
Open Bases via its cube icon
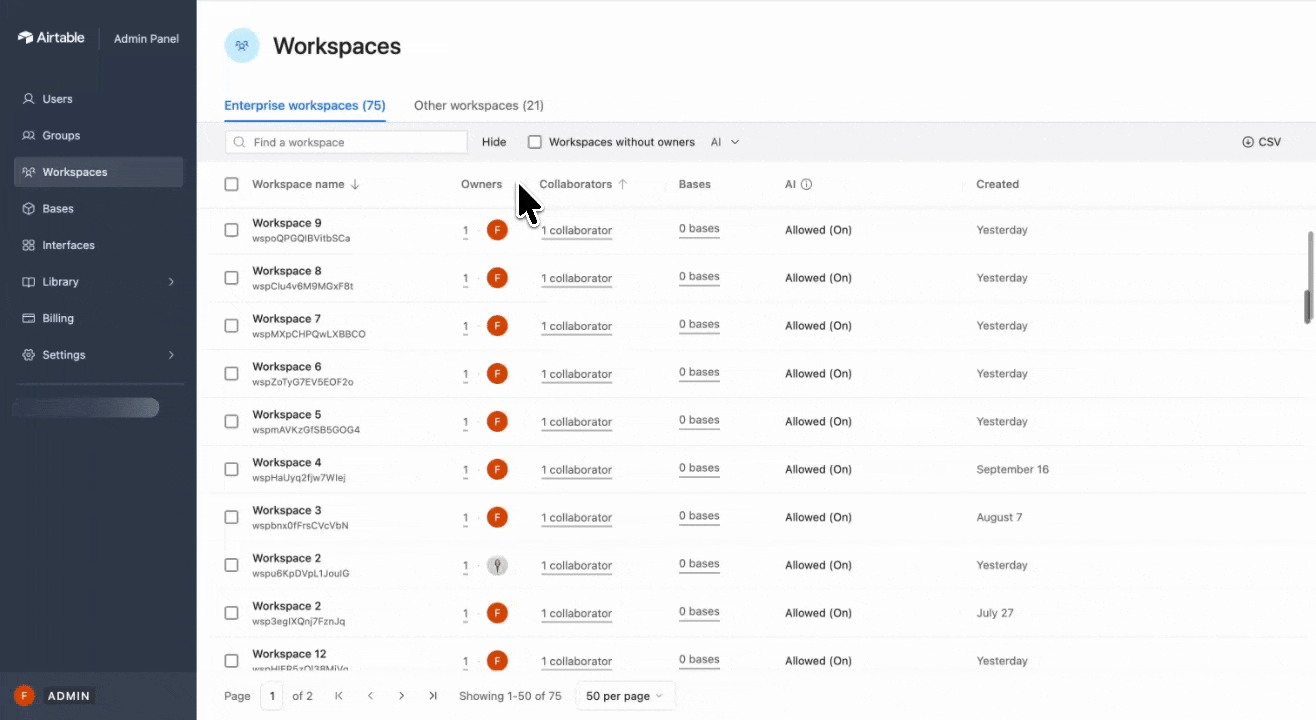(x=29, y=209)
